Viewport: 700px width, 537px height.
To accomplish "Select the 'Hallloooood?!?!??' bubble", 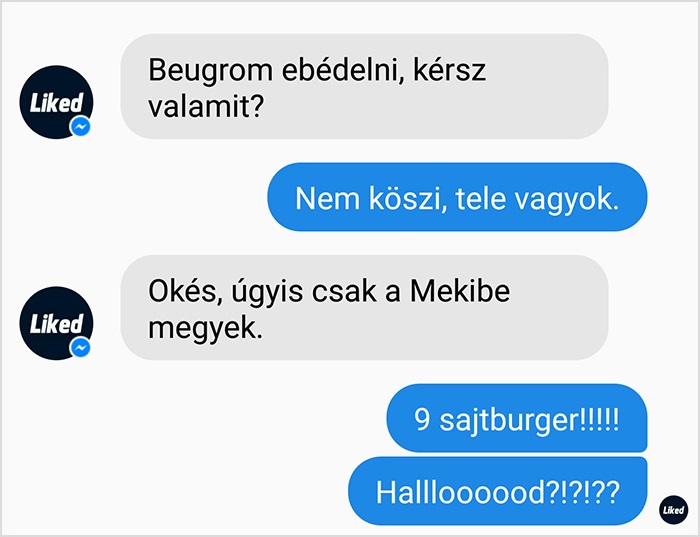I will point(498,491).
